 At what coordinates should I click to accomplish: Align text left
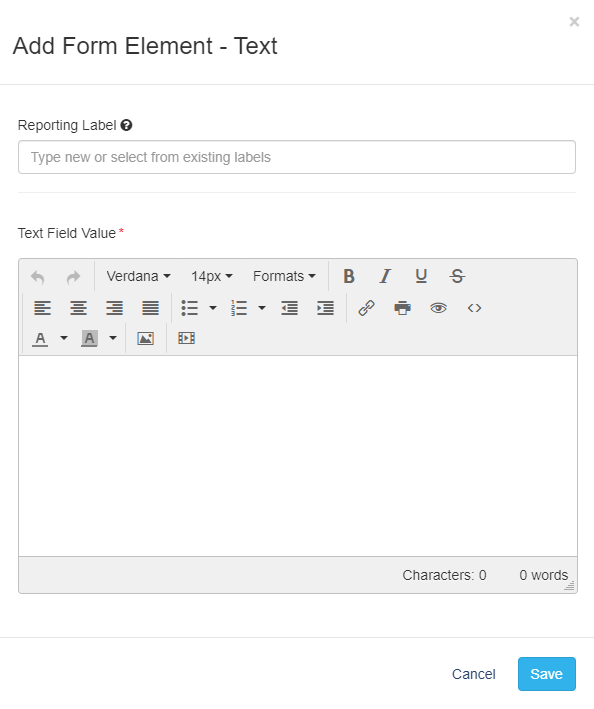click(x=42, y=308)
